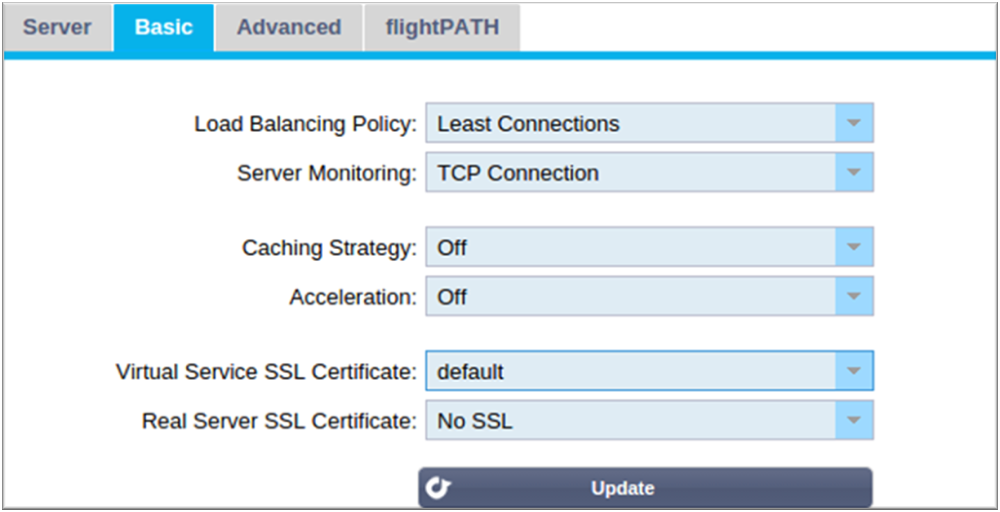
Task: Expand the Real Server SSL Certificate dropdown
Action: pos(632,421)
